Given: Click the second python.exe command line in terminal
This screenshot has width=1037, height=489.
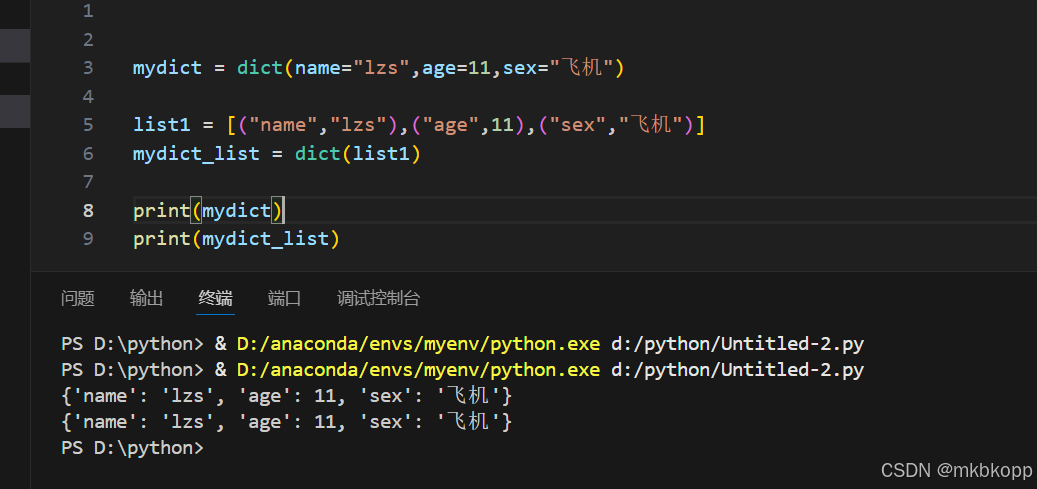Looking at the screenshot, I should click(462, 370).
